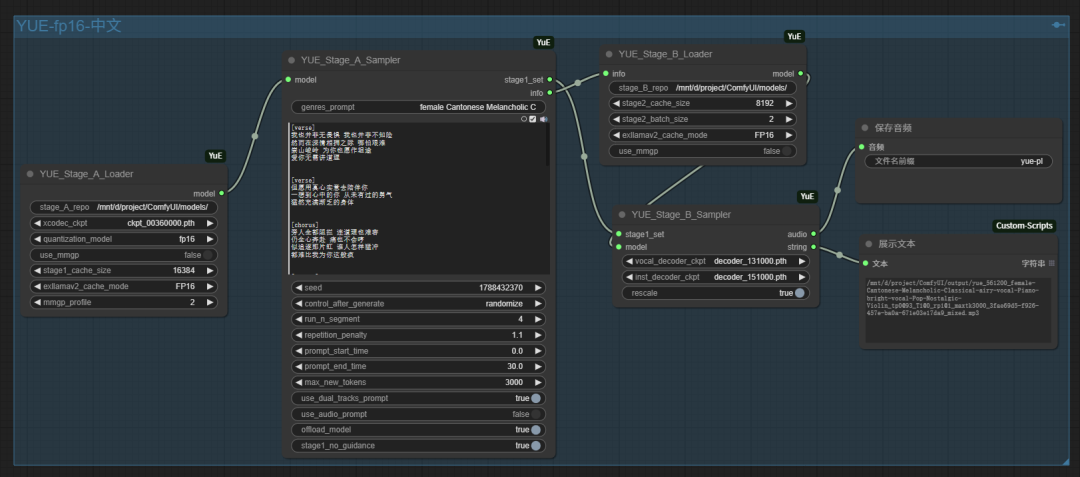
Task: Click the 文件名前缀 filename prefix field
Action: point(957,160)
